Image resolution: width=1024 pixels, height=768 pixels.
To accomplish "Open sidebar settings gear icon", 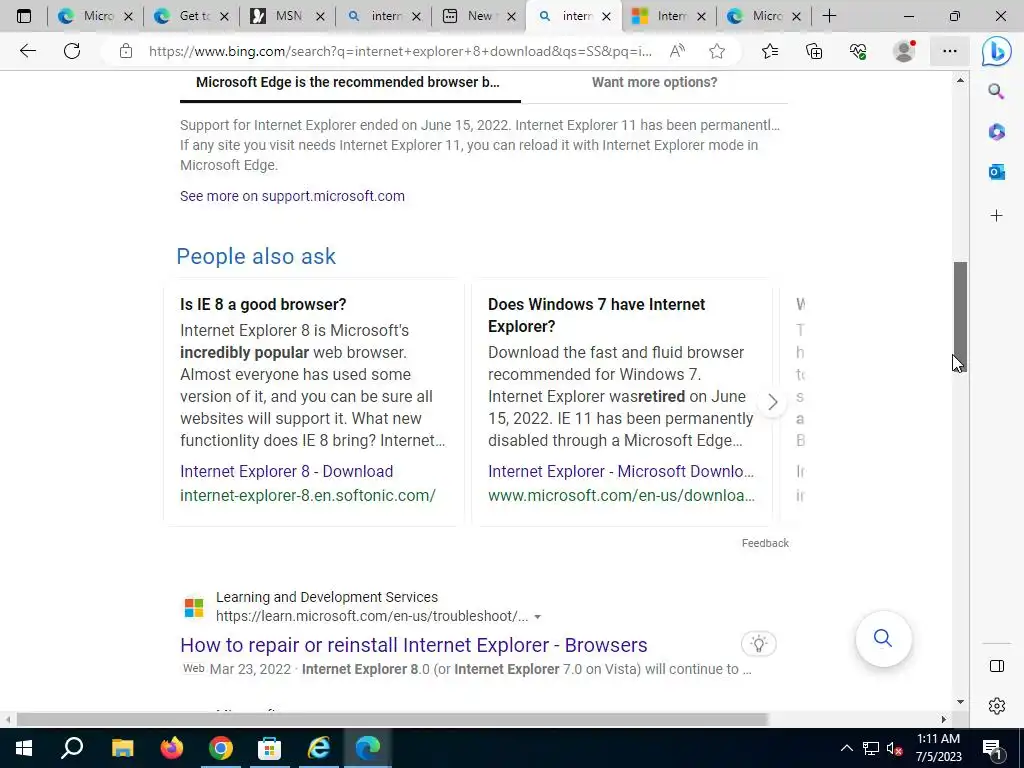I will point(997,706).
